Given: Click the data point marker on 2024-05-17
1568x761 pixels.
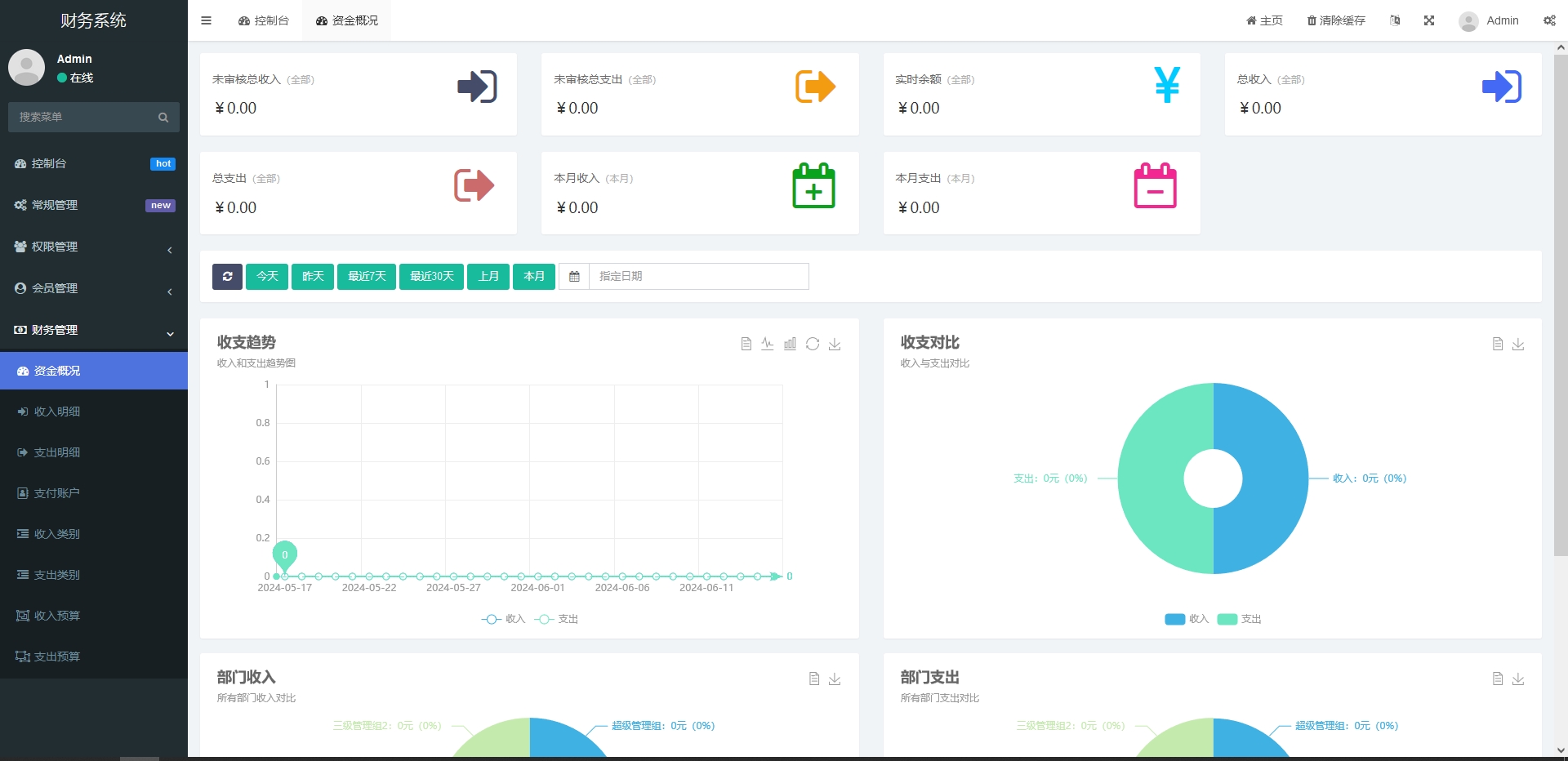Looking at the screenshot, I should pos(285,576).
